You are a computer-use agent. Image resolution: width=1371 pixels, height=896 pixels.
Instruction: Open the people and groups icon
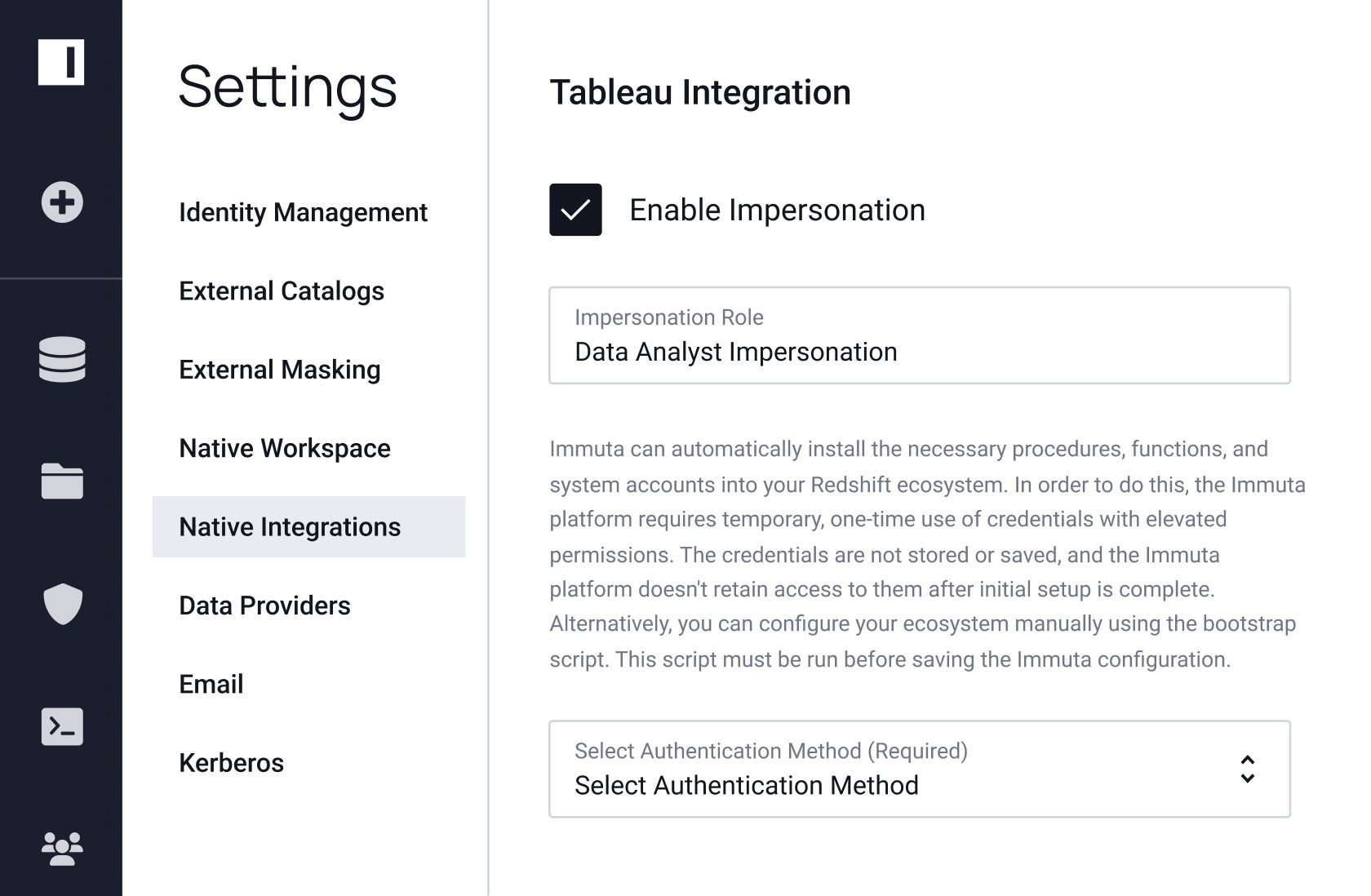pos(62,849)
